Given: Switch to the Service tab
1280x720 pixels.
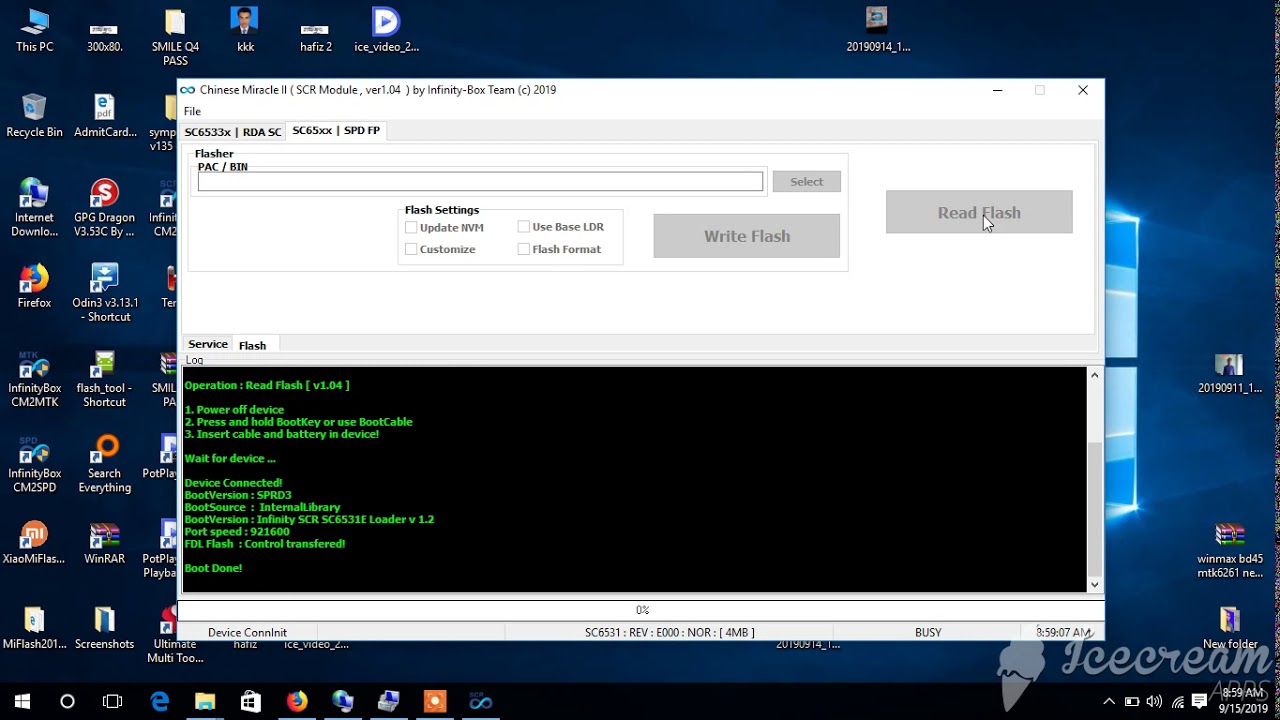Looking at the screenshot, I should [208, 344].
